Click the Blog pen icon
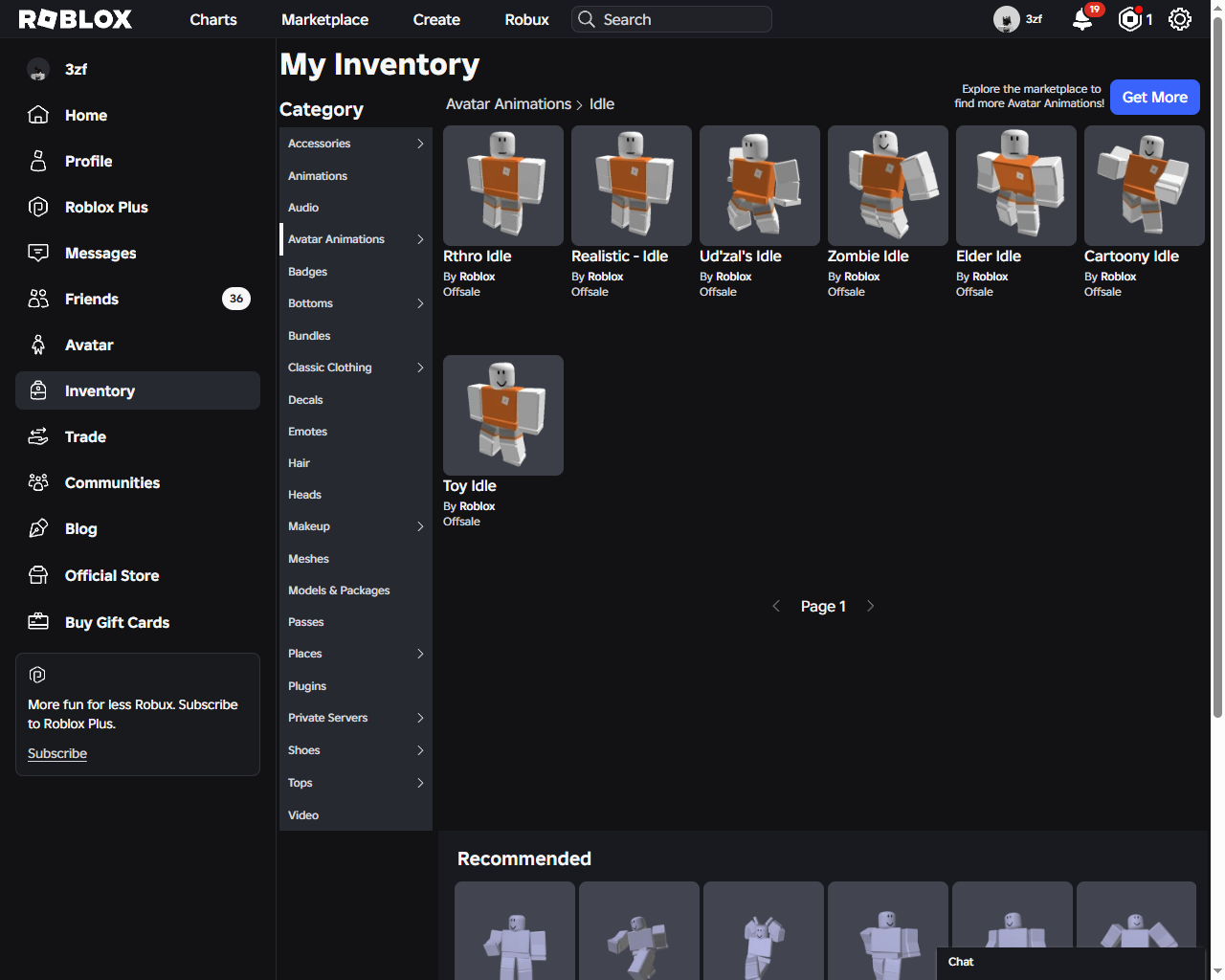 pyautogui.click(x=38, y=528)
